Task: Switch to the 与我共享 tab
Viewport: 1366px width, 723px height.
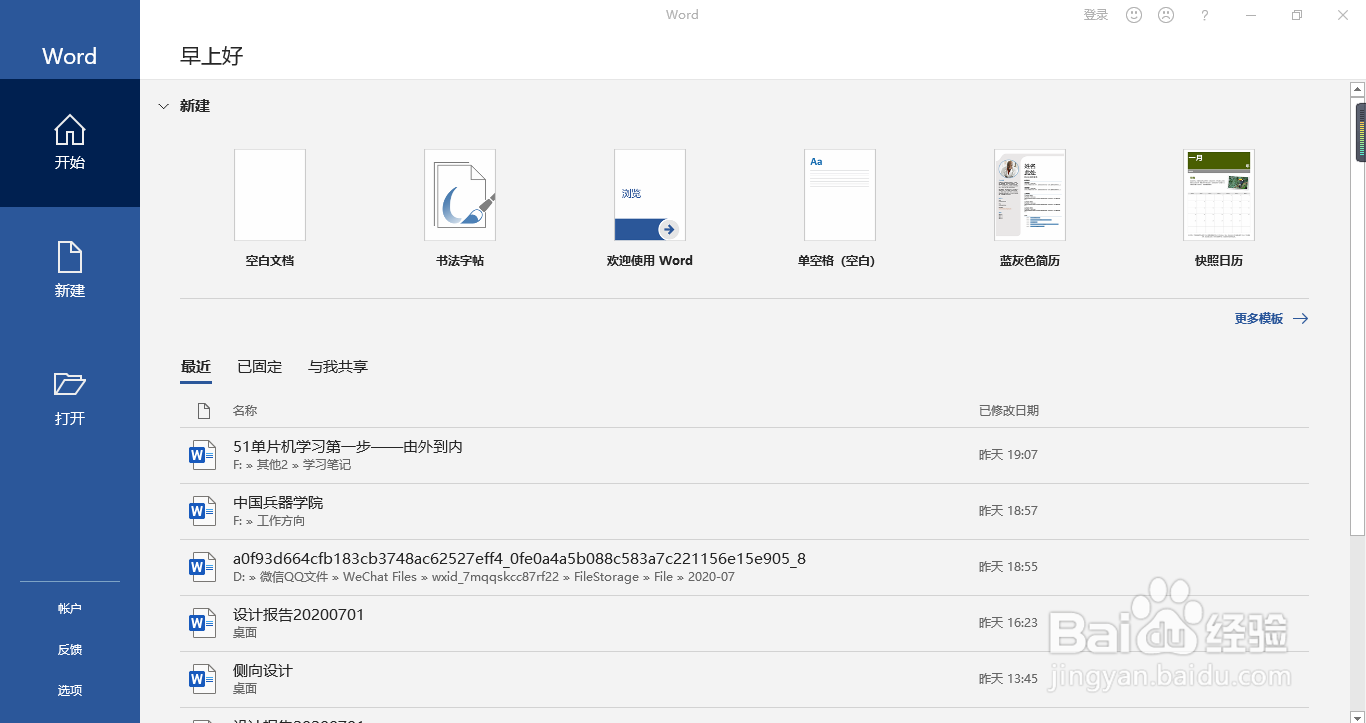Action: [x=338, y=367]
